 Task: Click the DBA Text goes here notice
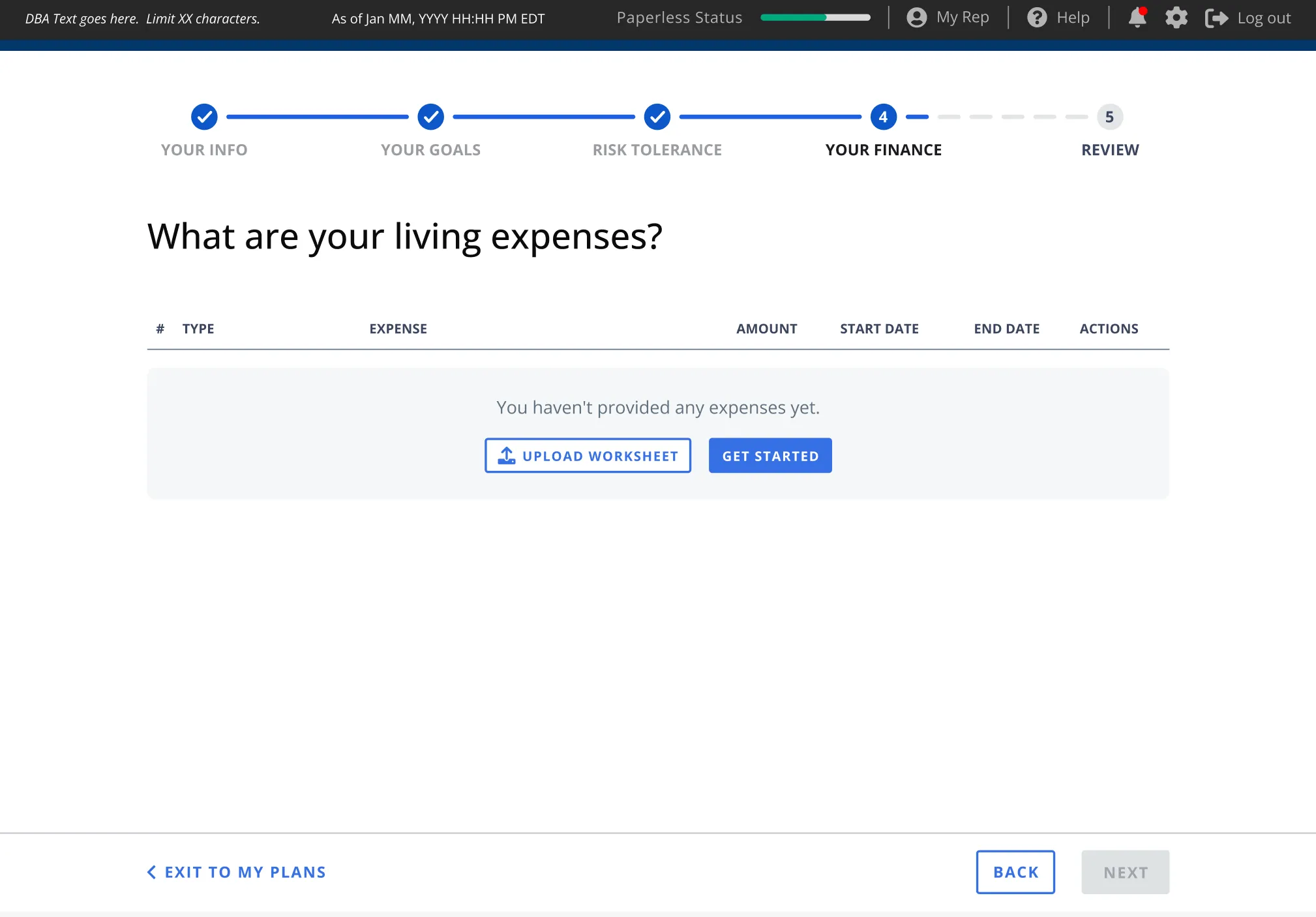click(x=143, y=19)
